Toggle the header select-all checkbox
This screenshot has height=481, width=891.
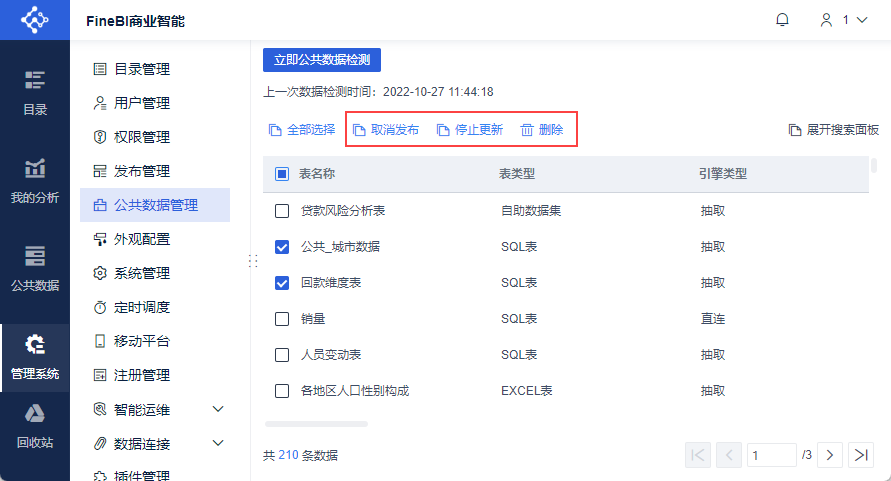point(282,175)
